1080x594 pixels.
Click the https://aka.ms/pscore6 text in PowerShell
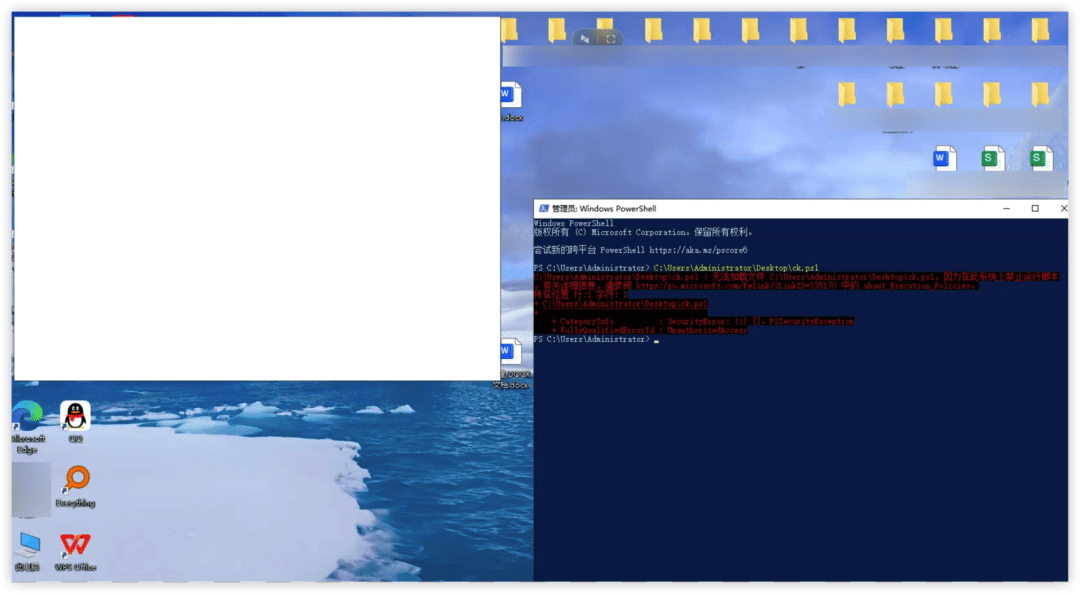click(x=698, y=250)
